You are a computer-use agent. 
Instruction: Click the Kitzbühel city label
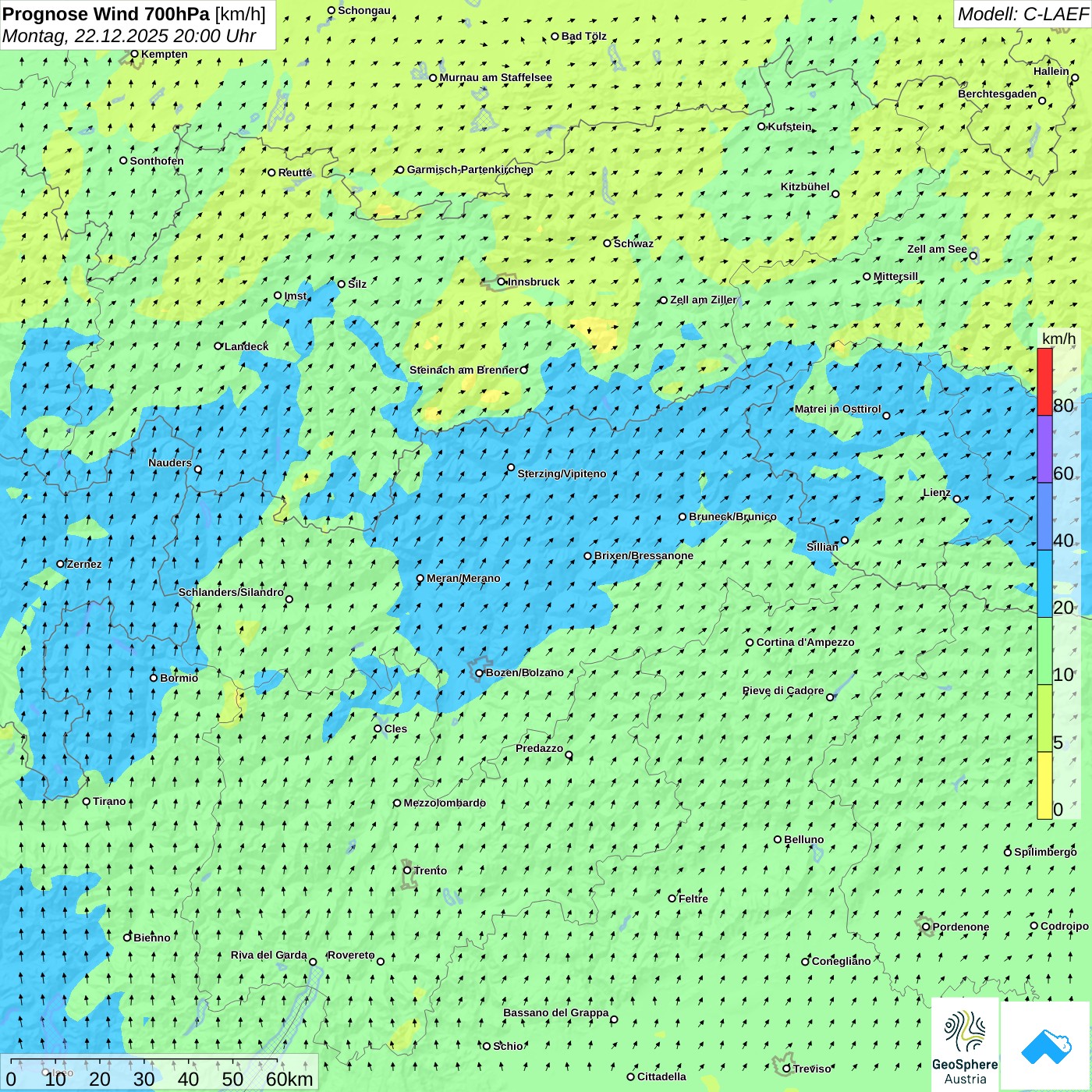805,186
